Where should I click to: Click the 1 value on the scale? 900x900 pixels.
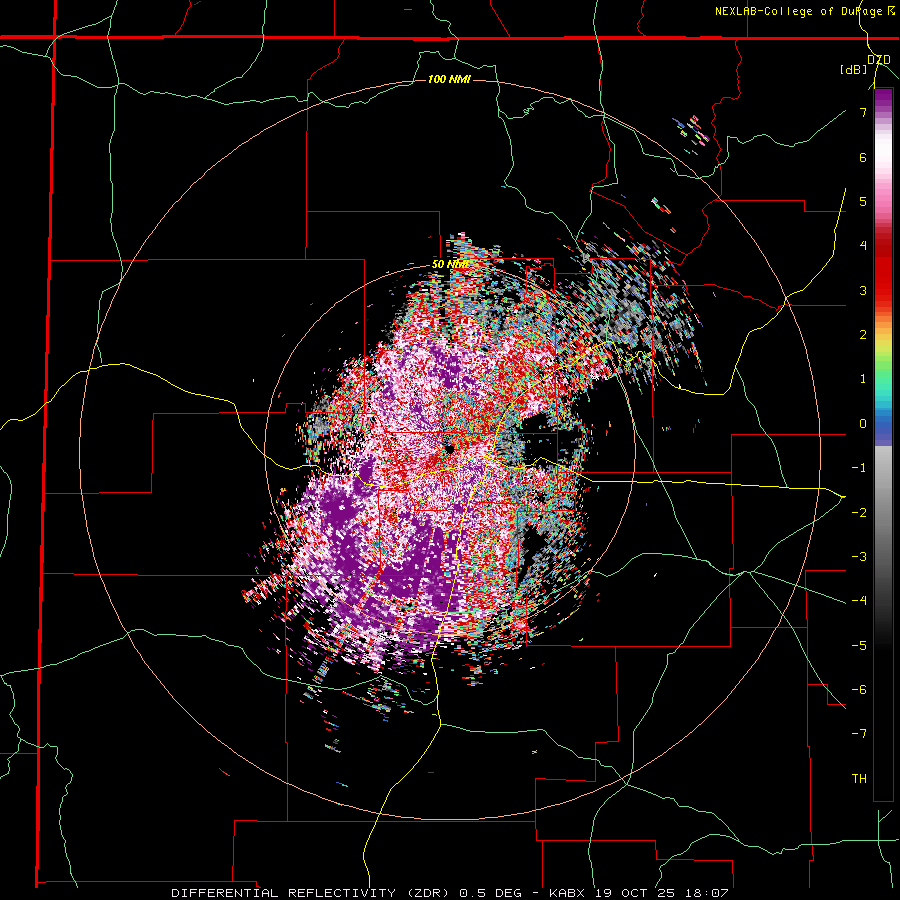pyautogui.click(x=863, y=379)
